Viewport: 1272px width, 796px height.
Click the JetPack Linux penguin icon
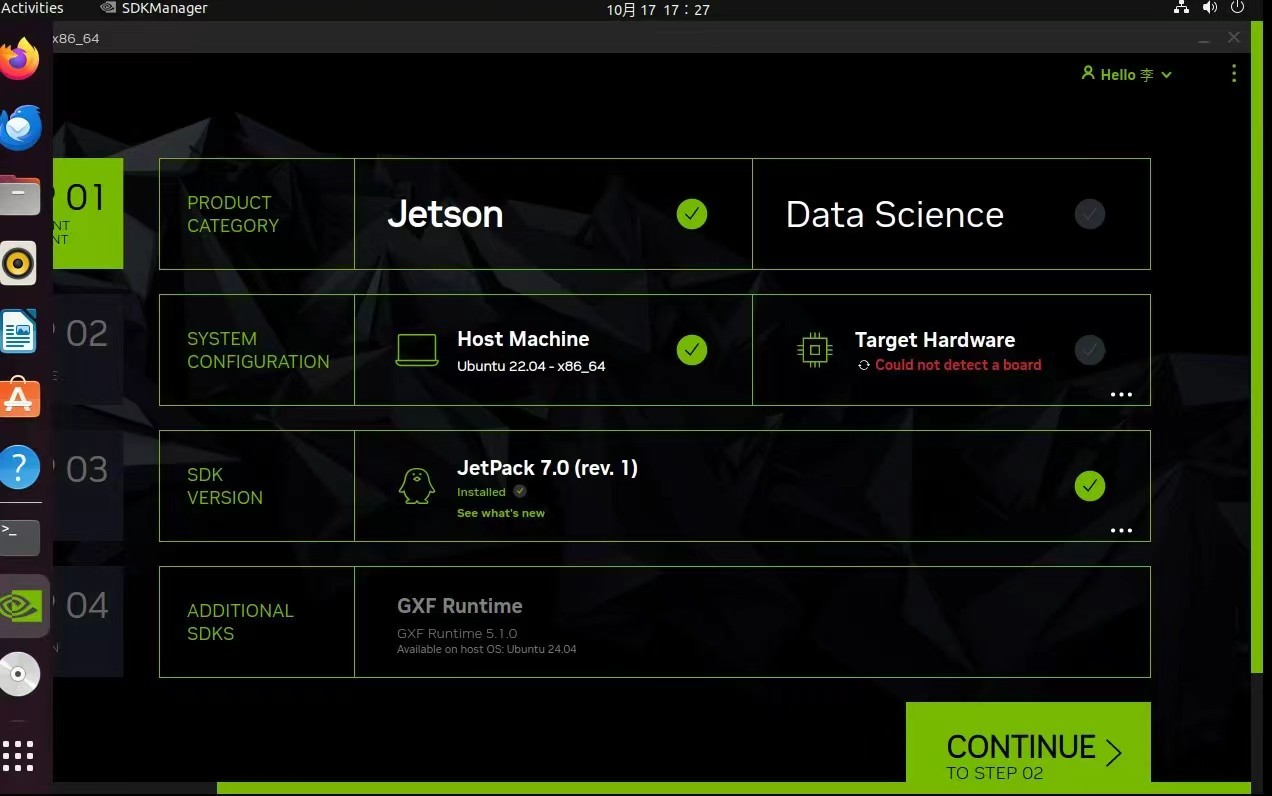(x=417, y=486)
